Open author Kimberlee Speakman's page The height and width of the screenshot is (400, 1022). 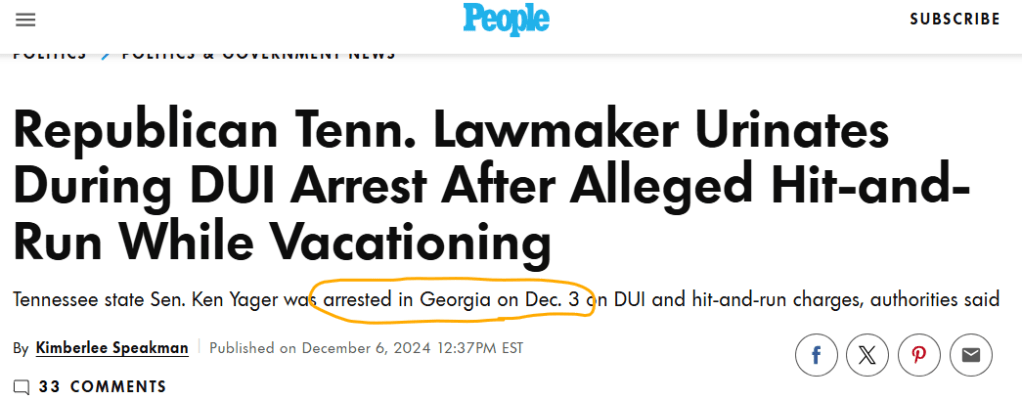(x=112, y=348)
